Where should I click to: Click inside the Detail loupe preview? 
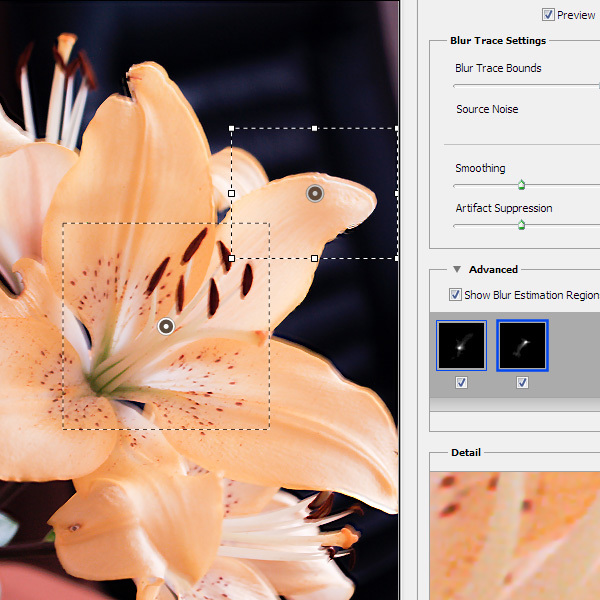[x=515, y=535]
